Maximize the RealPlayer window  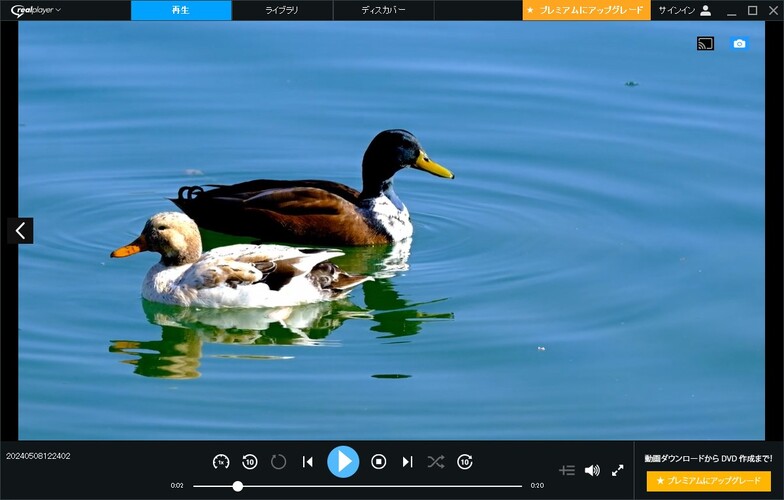pyautogui.click(x=752, y=10)
